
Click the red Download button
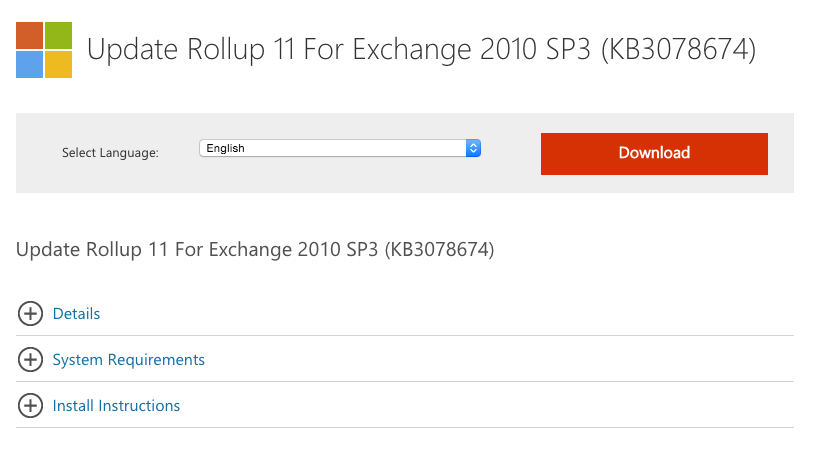(x=654, y=153)
